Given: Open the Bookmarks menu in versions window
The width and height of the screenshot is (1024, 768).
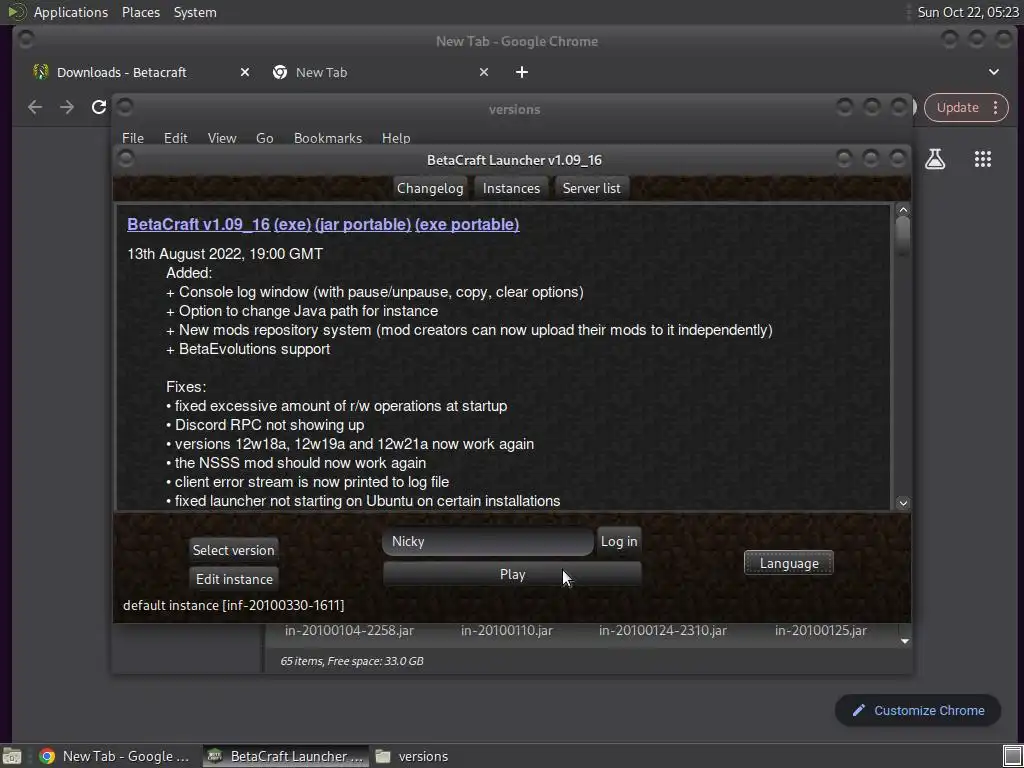Looking at the screenshot, I should click(328, 138).
